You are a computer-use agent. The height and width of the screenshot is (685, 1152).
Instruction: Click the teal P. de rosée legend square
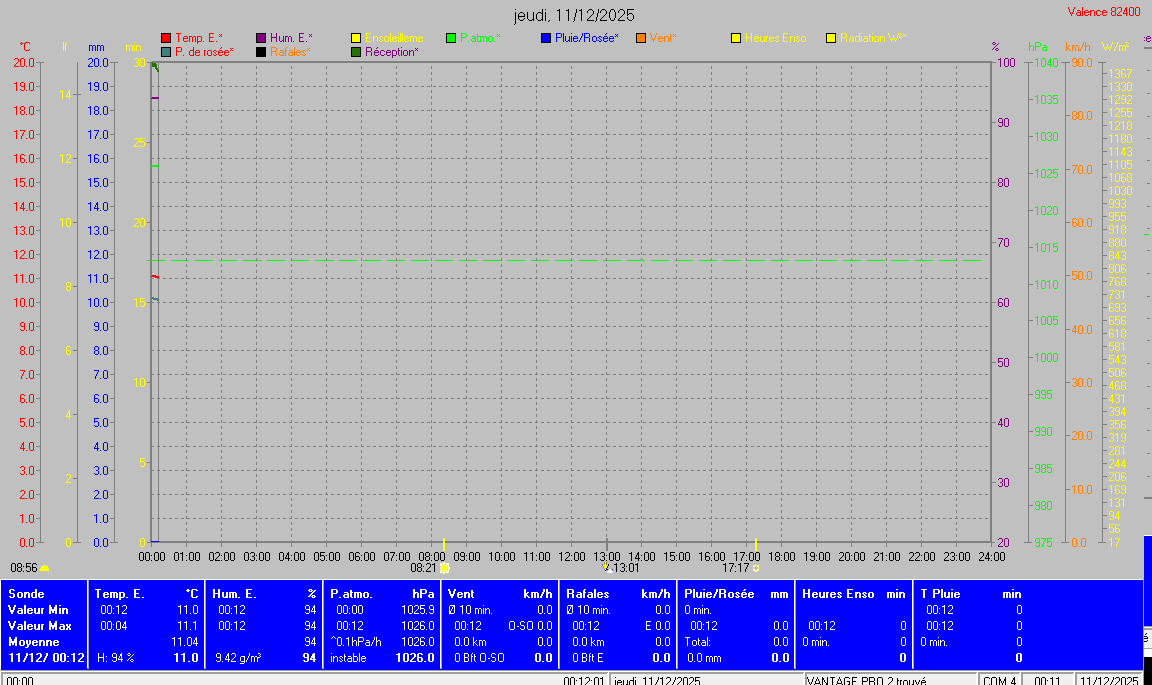pos(166,52)
